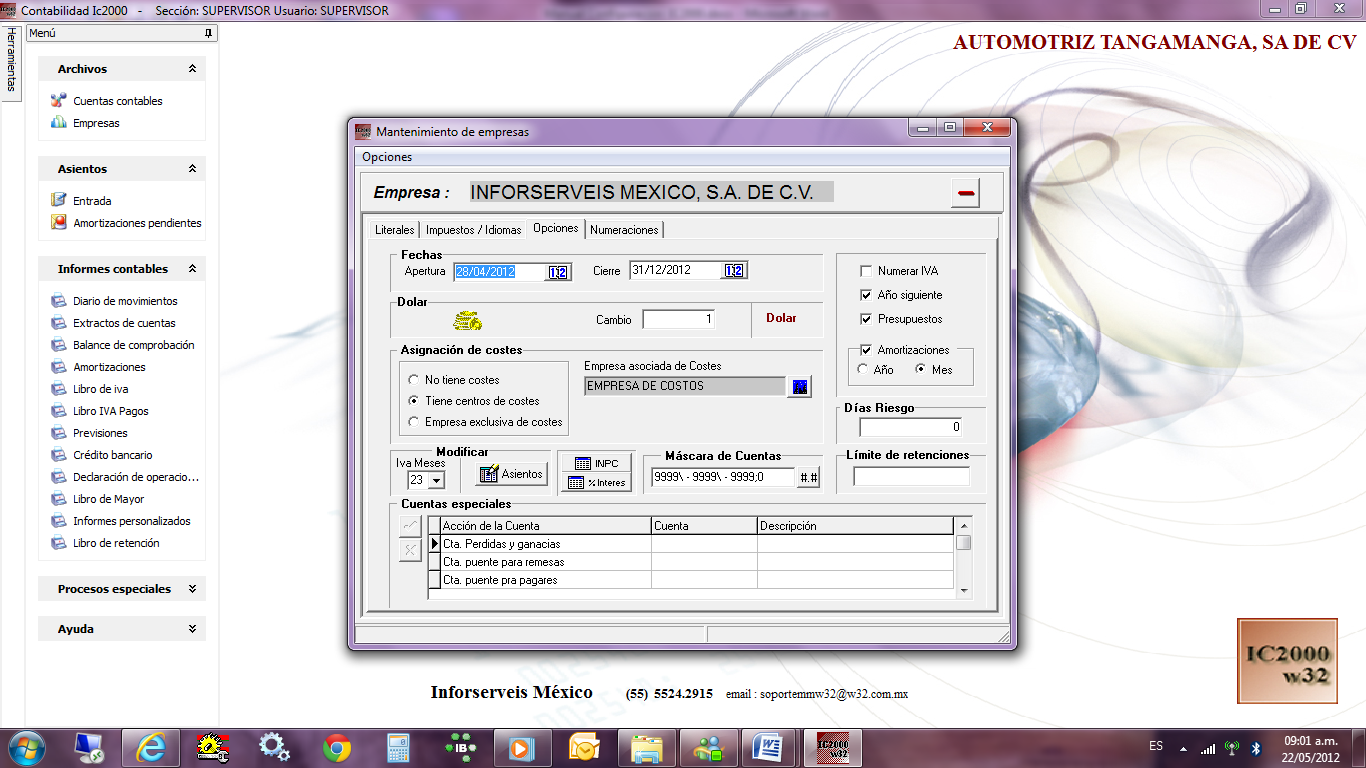
Task: Open the Balance de comprobación report
Action: point(133,345)
